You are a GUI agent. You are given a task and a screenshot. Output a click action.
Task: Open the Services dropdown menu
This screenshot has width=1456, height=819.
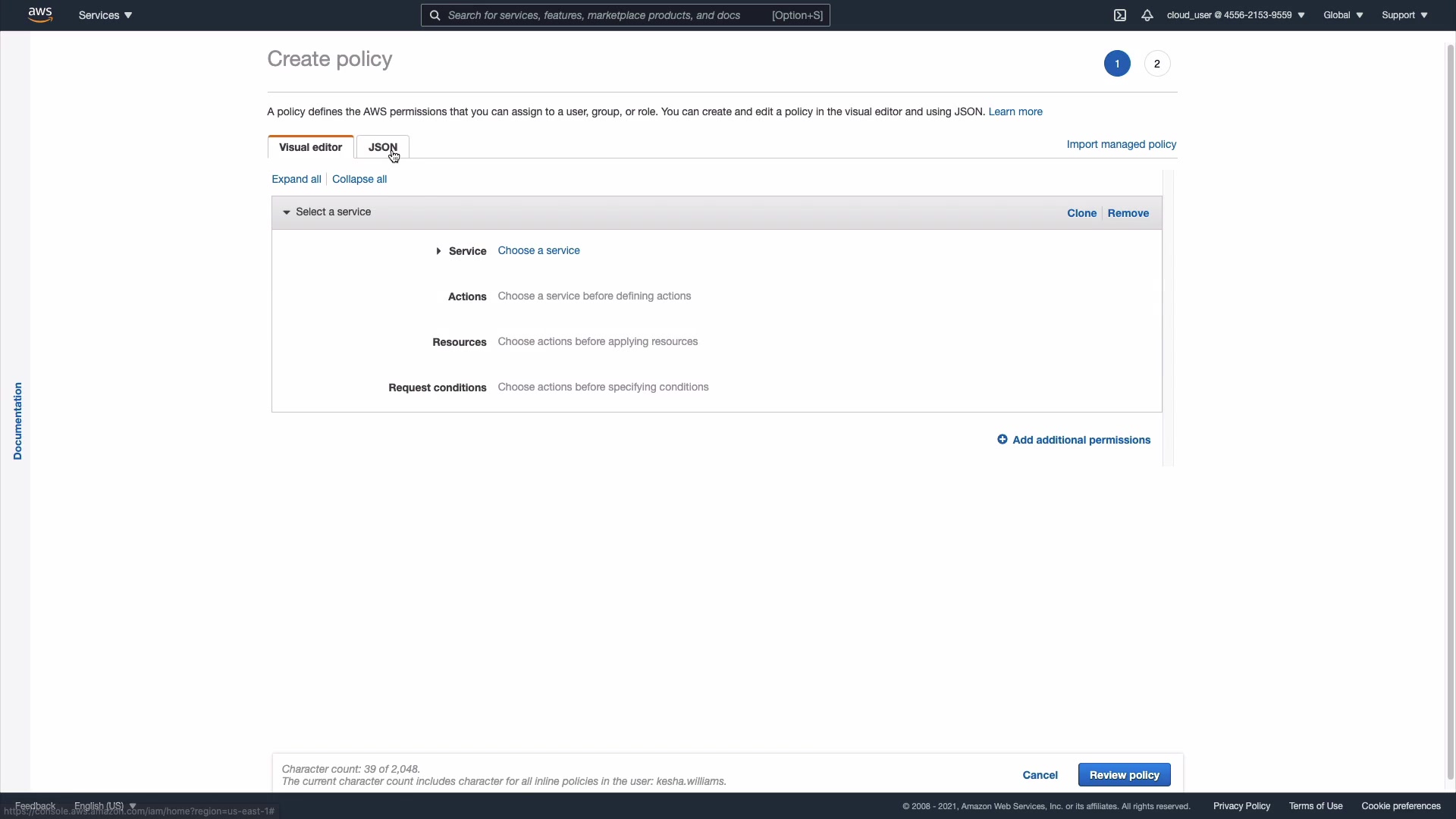105,15
